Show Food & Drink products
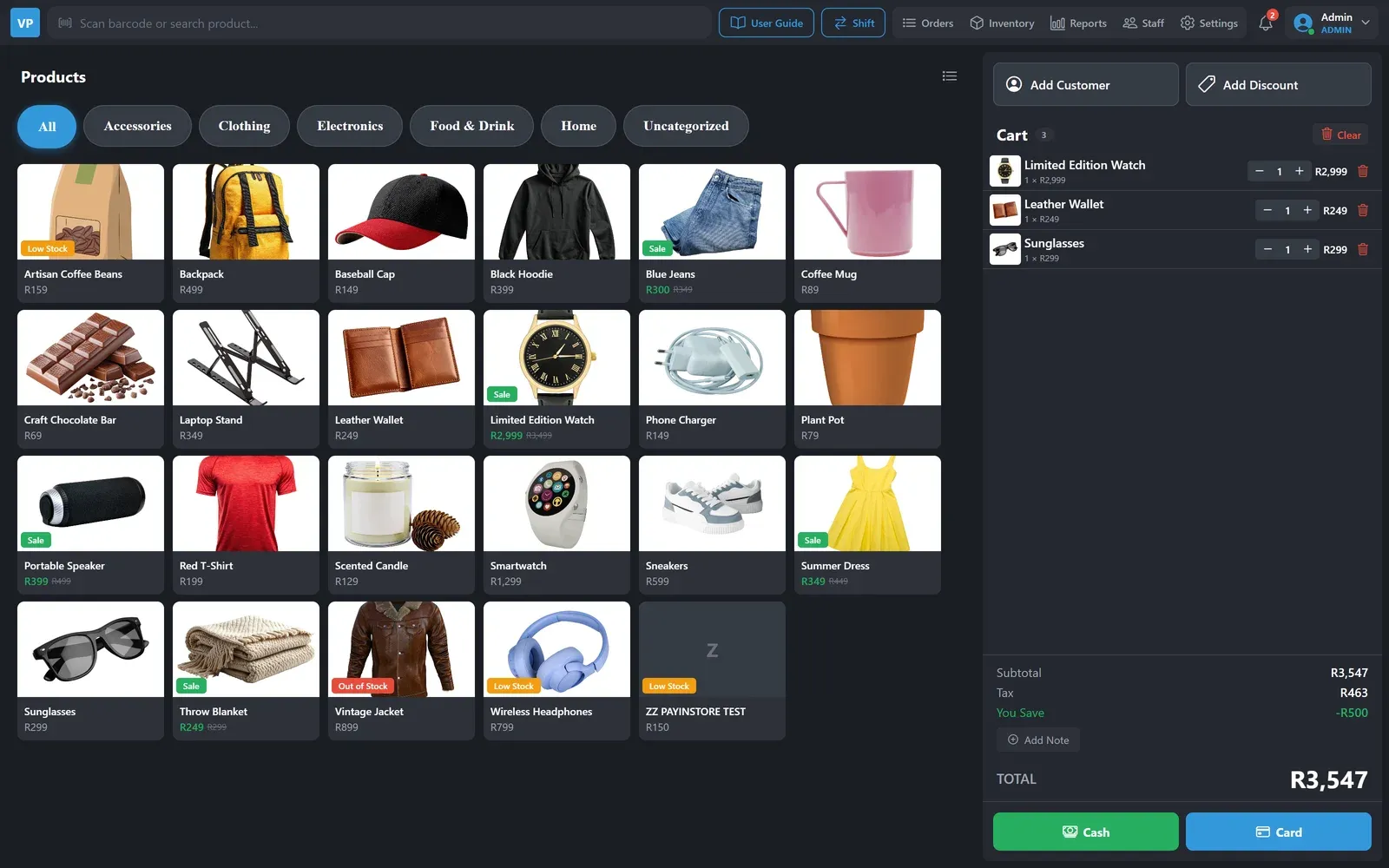1389x868 pixels. pos(472,126)
